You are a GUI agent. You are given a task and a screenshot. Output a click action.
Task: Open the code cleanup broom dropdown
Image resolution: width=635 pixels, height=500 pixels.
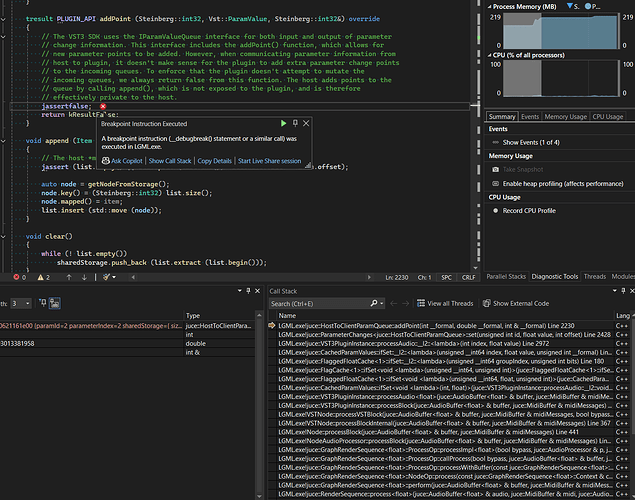pyautogui.click(x=109, y=277)
